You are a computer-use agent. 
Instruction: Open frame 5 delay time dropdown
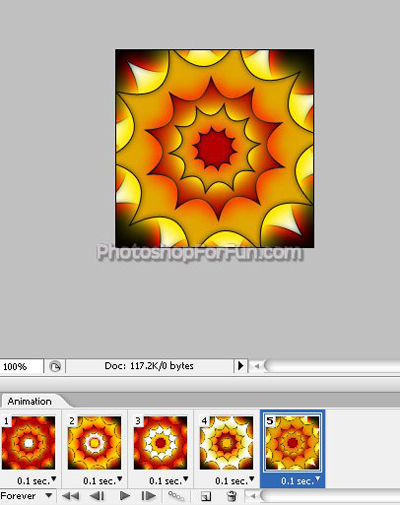pos(301,481)
